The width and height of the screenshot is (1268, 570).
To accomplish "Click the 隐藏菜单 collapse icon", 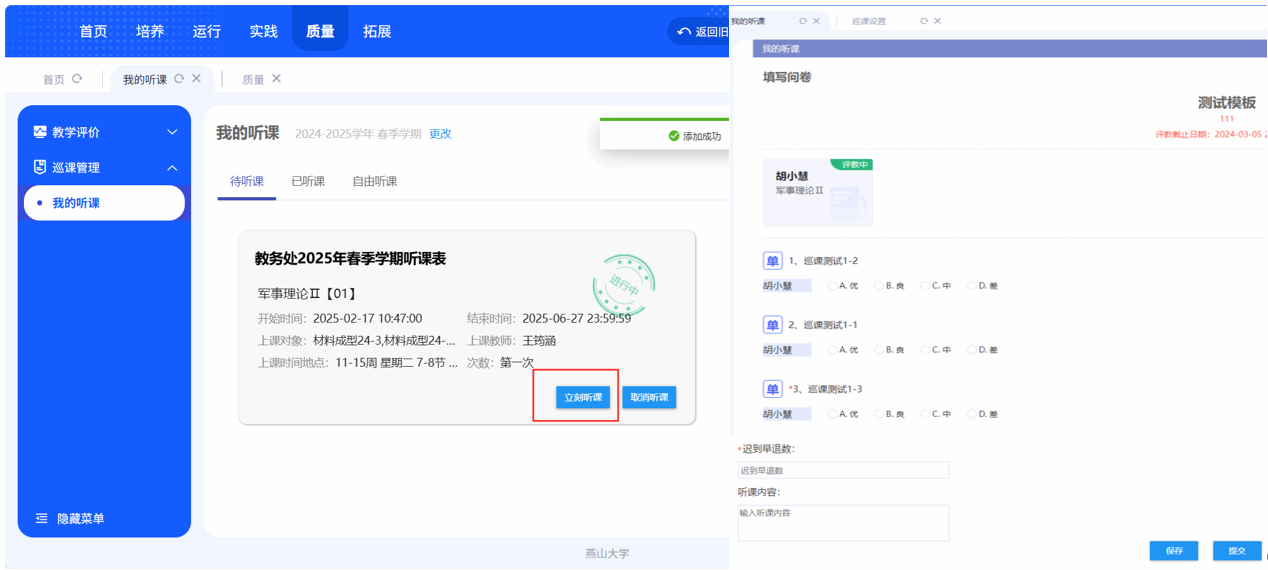I will [42, 519].
